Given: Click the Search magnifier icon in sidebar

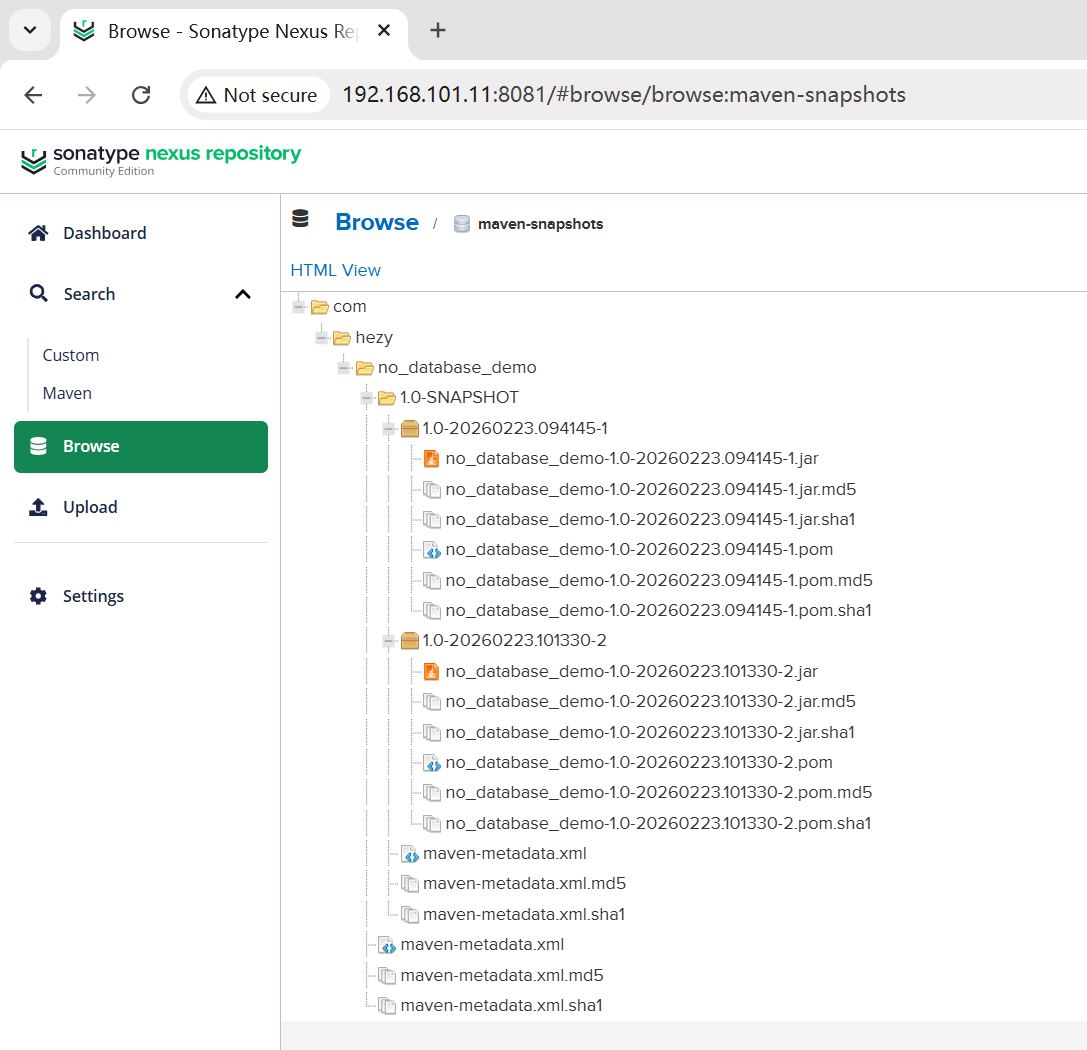Looking at the screenshot, I should click(x=38, y=294).
